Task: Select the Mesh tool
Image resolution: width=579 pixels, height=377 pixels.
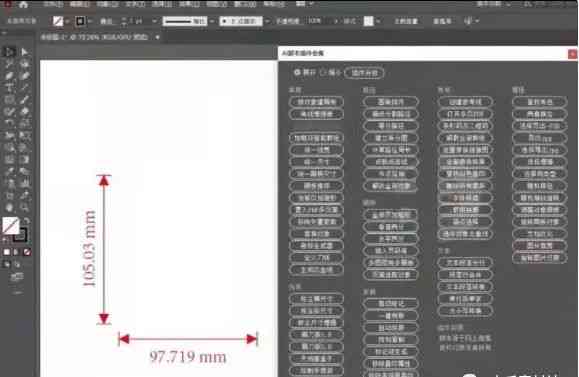Action: point(9,160)
